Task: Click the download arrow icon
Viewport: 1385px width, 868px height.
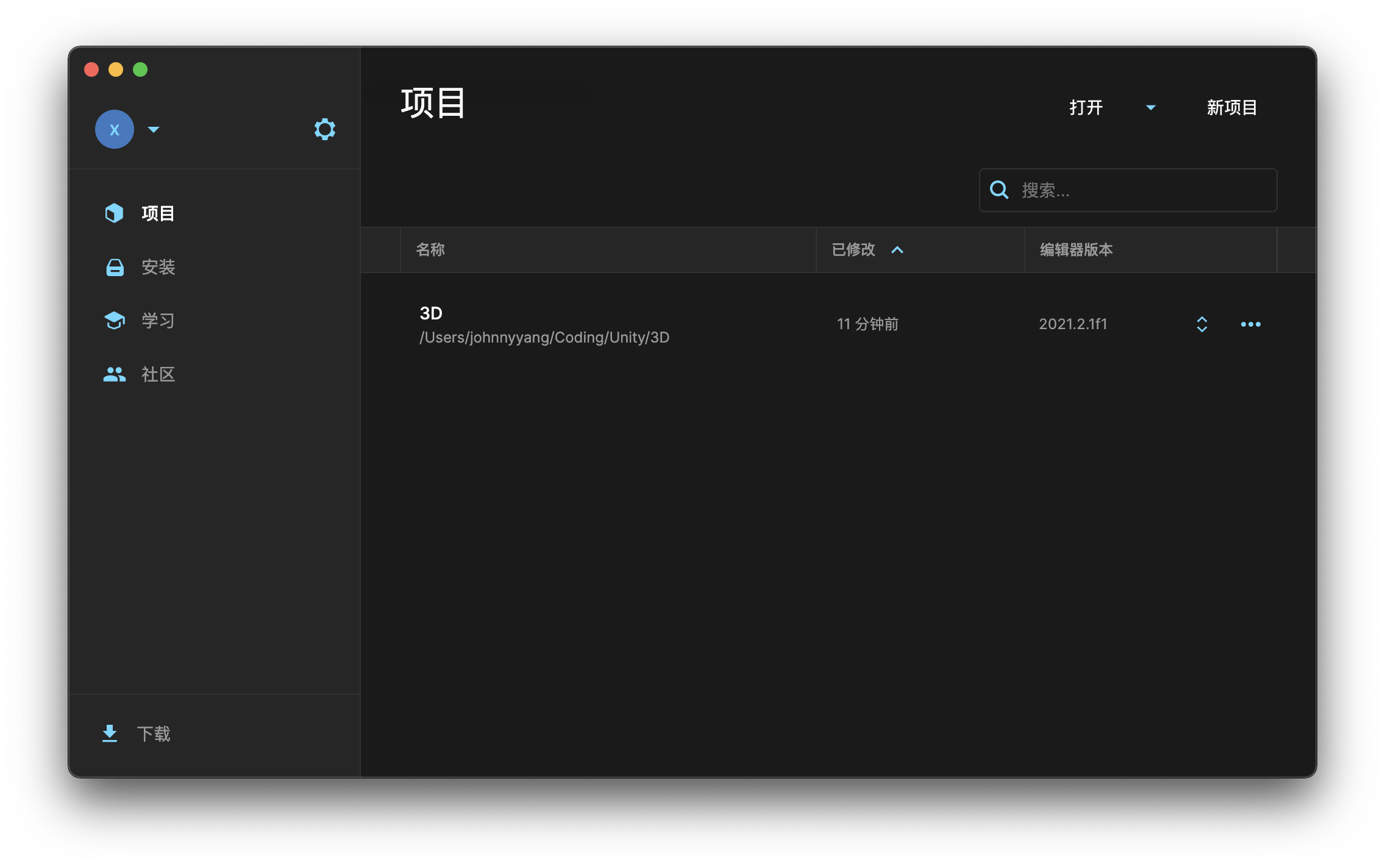Action: (110, 733)
